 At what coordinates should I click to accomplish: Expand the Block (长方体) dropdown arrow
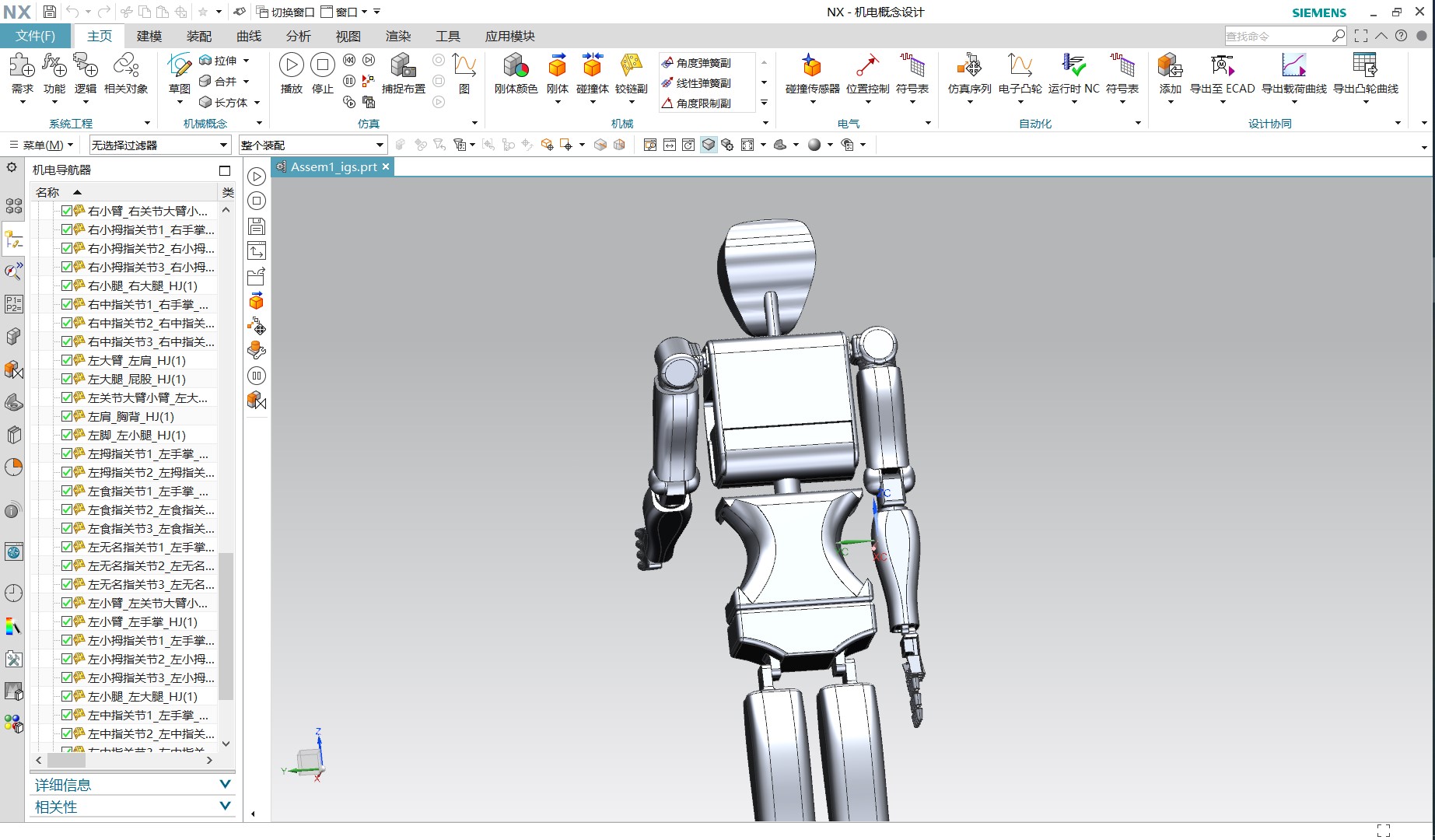click(257, 103)
